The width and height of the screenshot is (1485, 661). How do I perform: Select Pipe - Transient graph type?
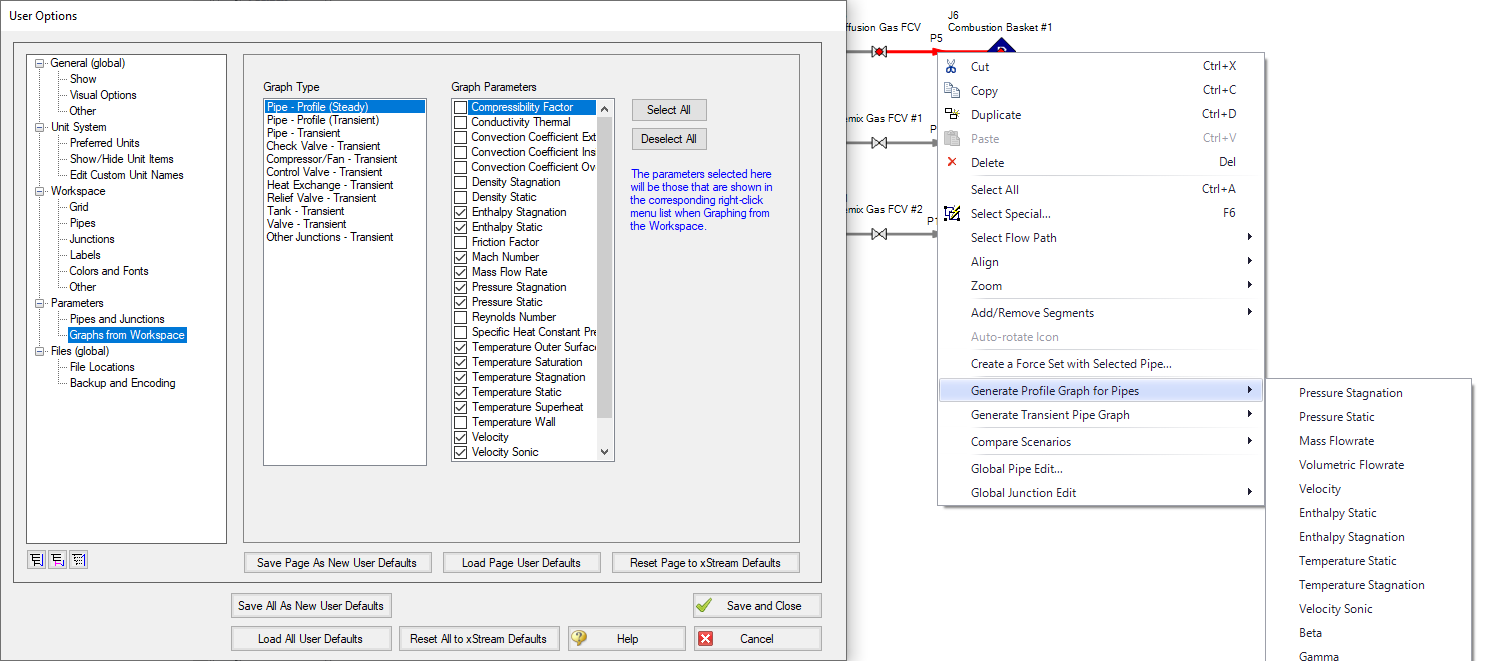coord(305,132)
